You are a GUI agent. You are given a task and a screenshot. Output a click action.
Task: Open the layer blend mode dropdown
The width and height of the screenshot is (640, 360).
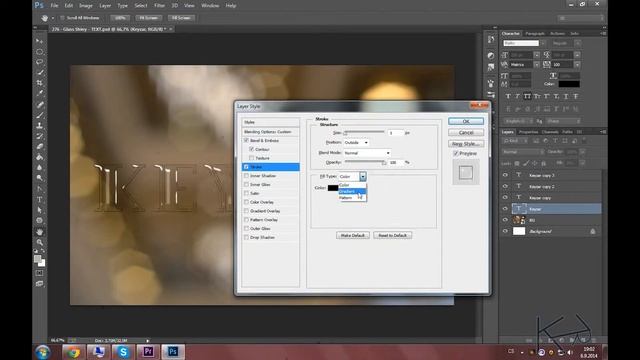(x=523, y=152)
